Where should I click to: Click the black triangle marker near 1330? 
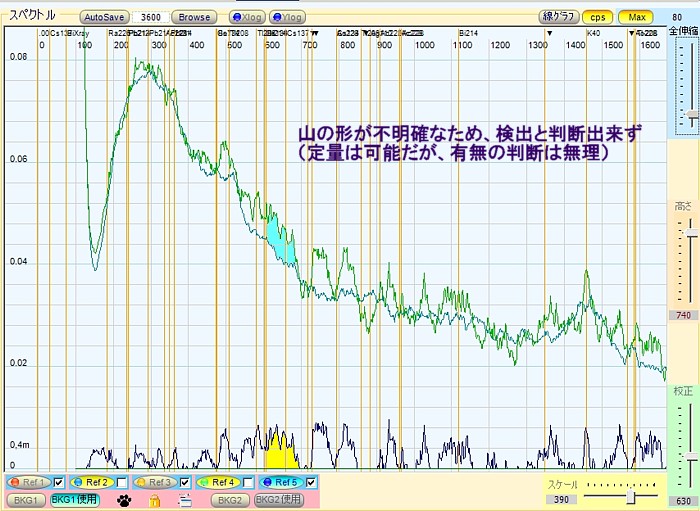[x=550, y=33]
